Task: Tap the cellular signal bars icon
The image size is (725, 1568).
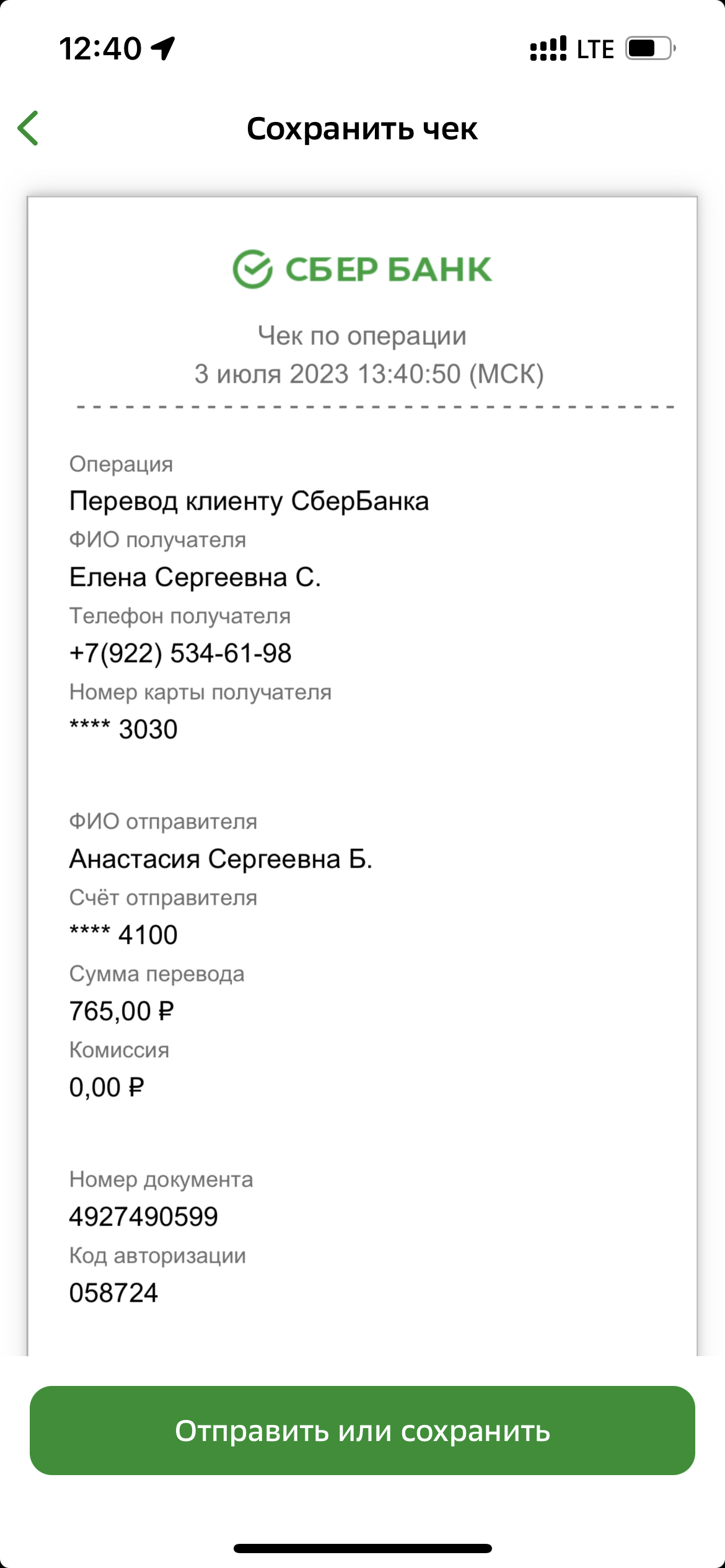Action: 548,48
